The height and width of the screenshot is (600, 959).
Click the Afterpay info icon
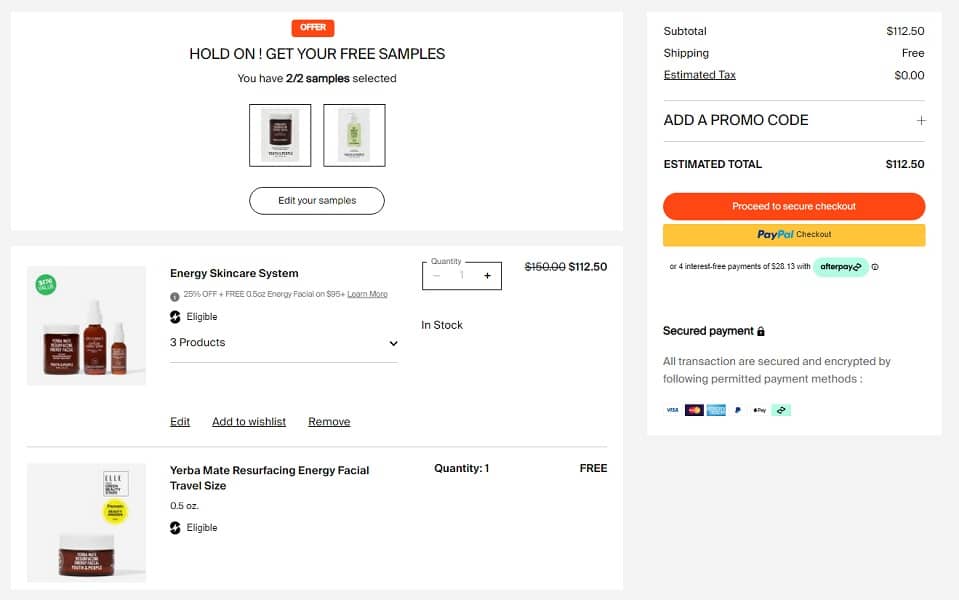click(x=875, y=267)
